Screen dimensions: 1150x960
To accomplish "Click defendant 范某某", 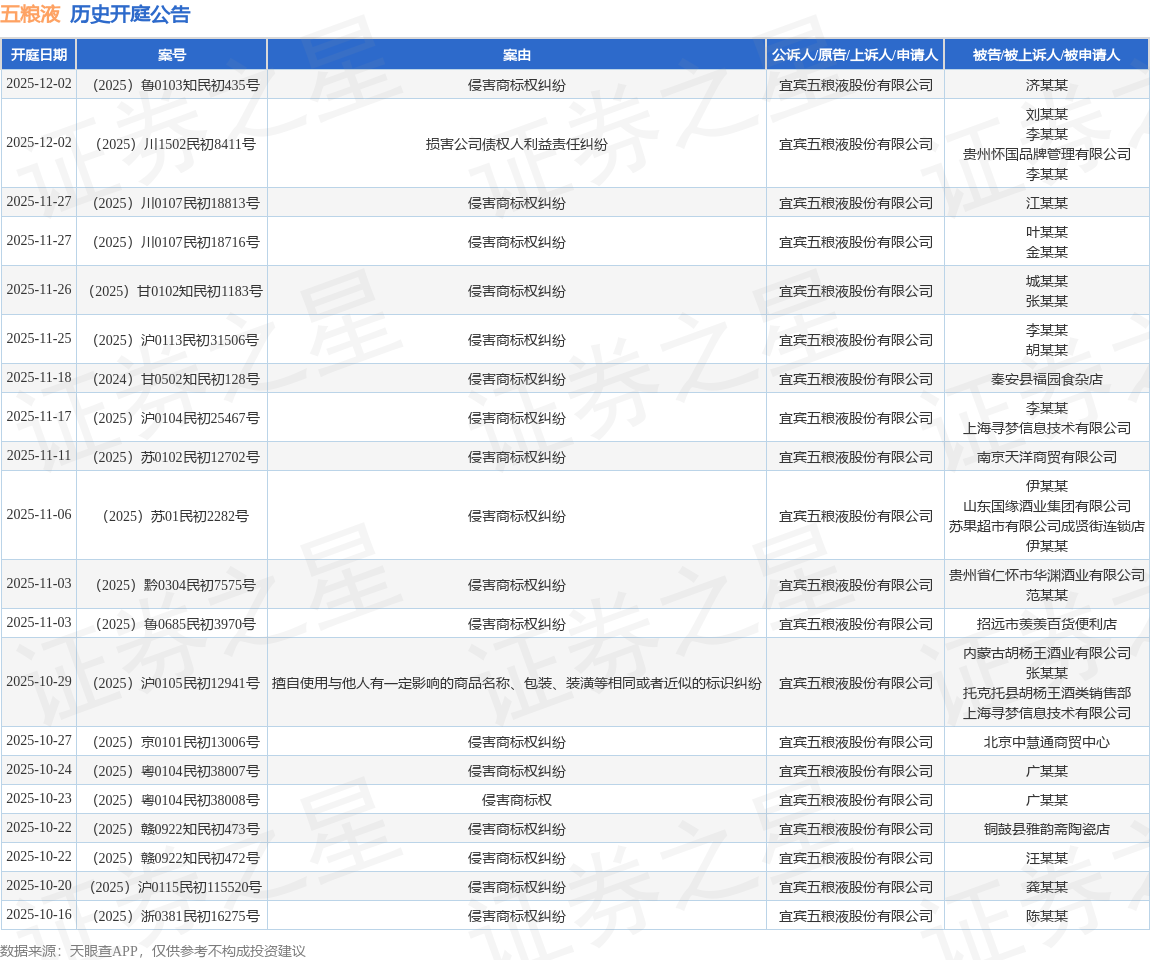I will point(1047,595).
